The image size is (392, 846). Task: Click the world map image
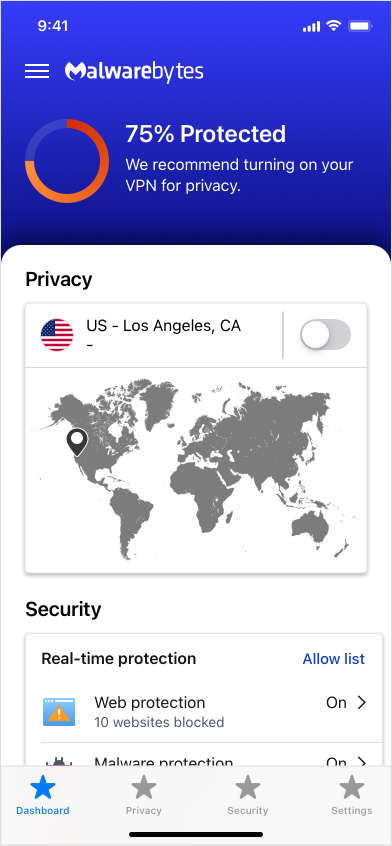point(196,470)
